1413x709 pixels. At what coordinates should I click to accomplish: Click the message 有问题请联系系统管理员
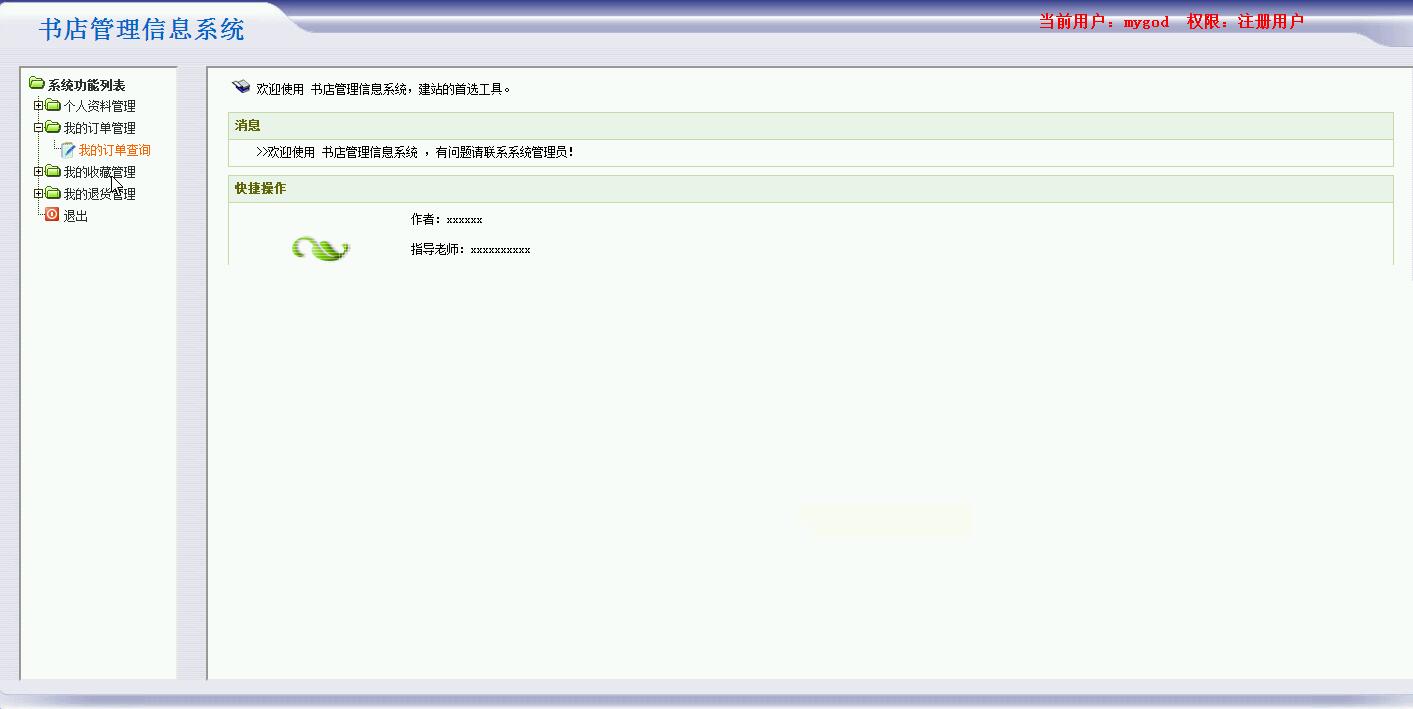coord(505,153)
